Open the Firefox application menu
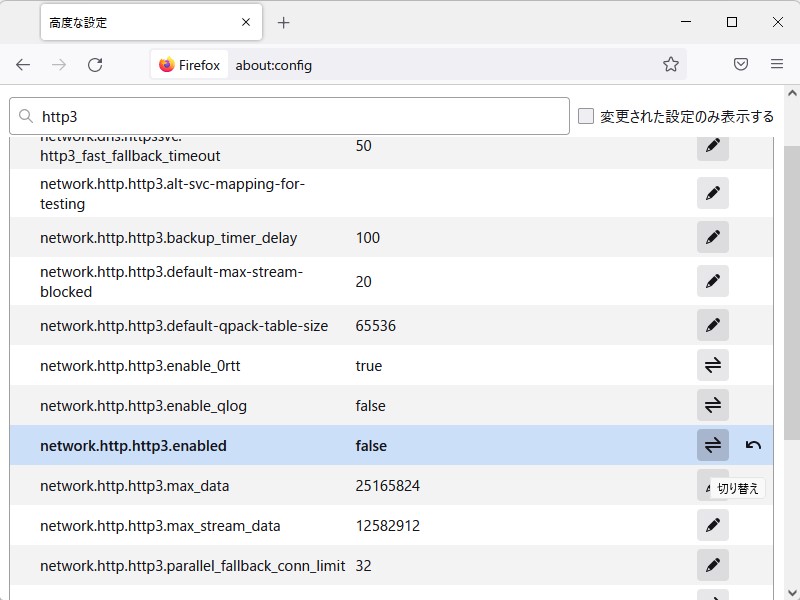 (777, 64)
